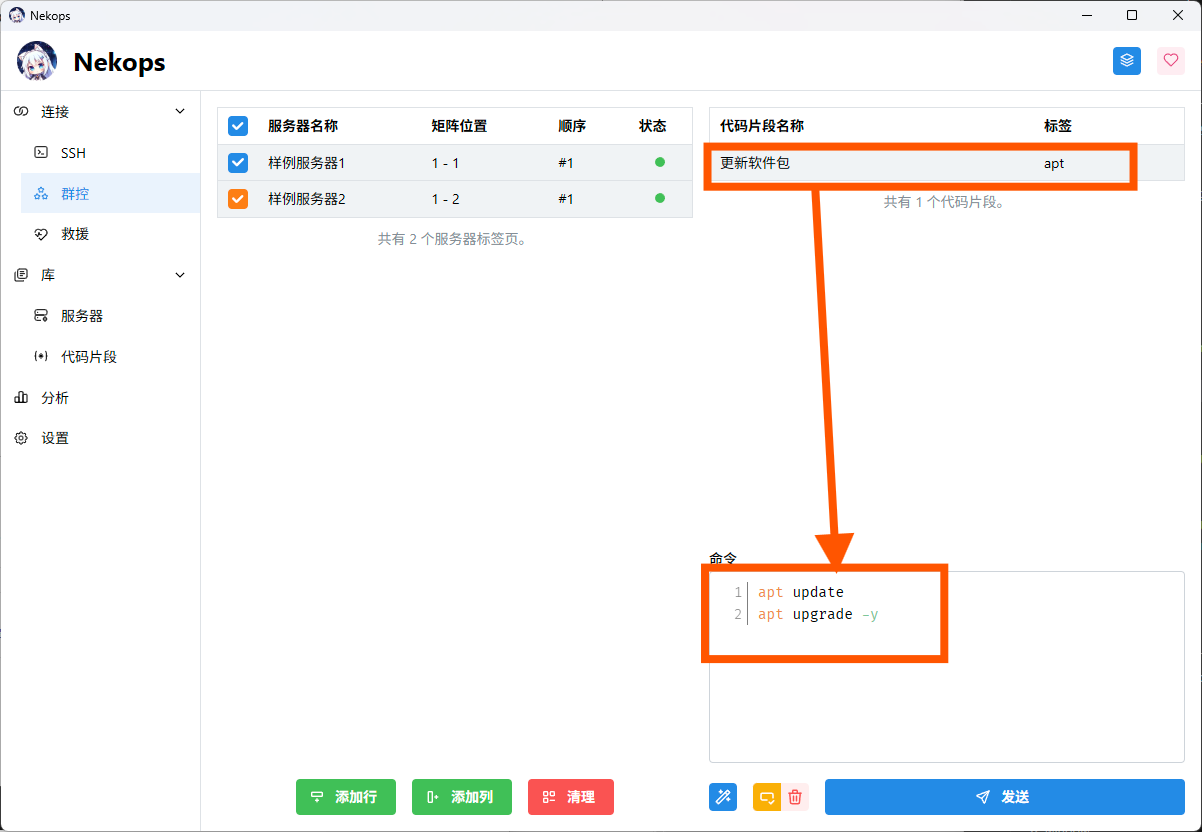Collapse the 库 section chevron
This screenshot has width=1202, height=832.
click(x=180, y=275)
